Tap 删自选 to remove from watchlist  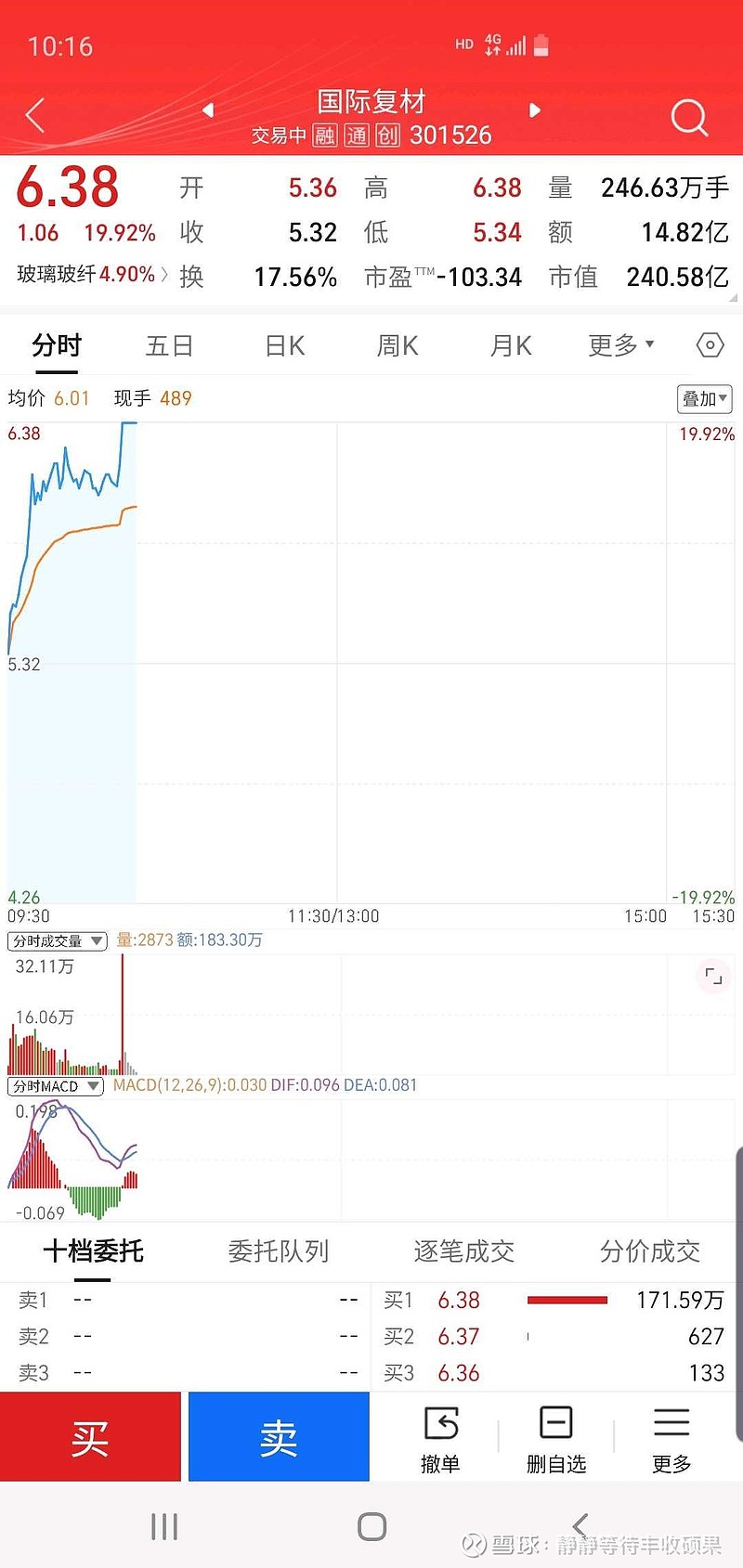[556, 1438]
